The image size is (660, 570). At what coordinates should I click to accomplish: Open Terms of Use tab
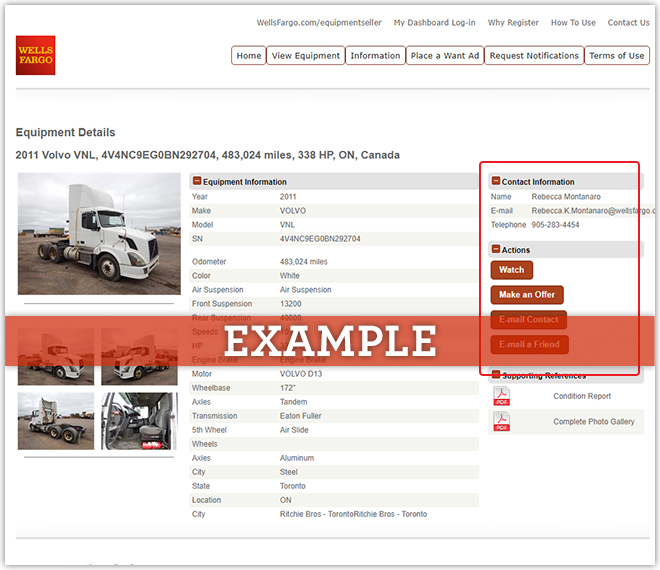coord(617,56)
